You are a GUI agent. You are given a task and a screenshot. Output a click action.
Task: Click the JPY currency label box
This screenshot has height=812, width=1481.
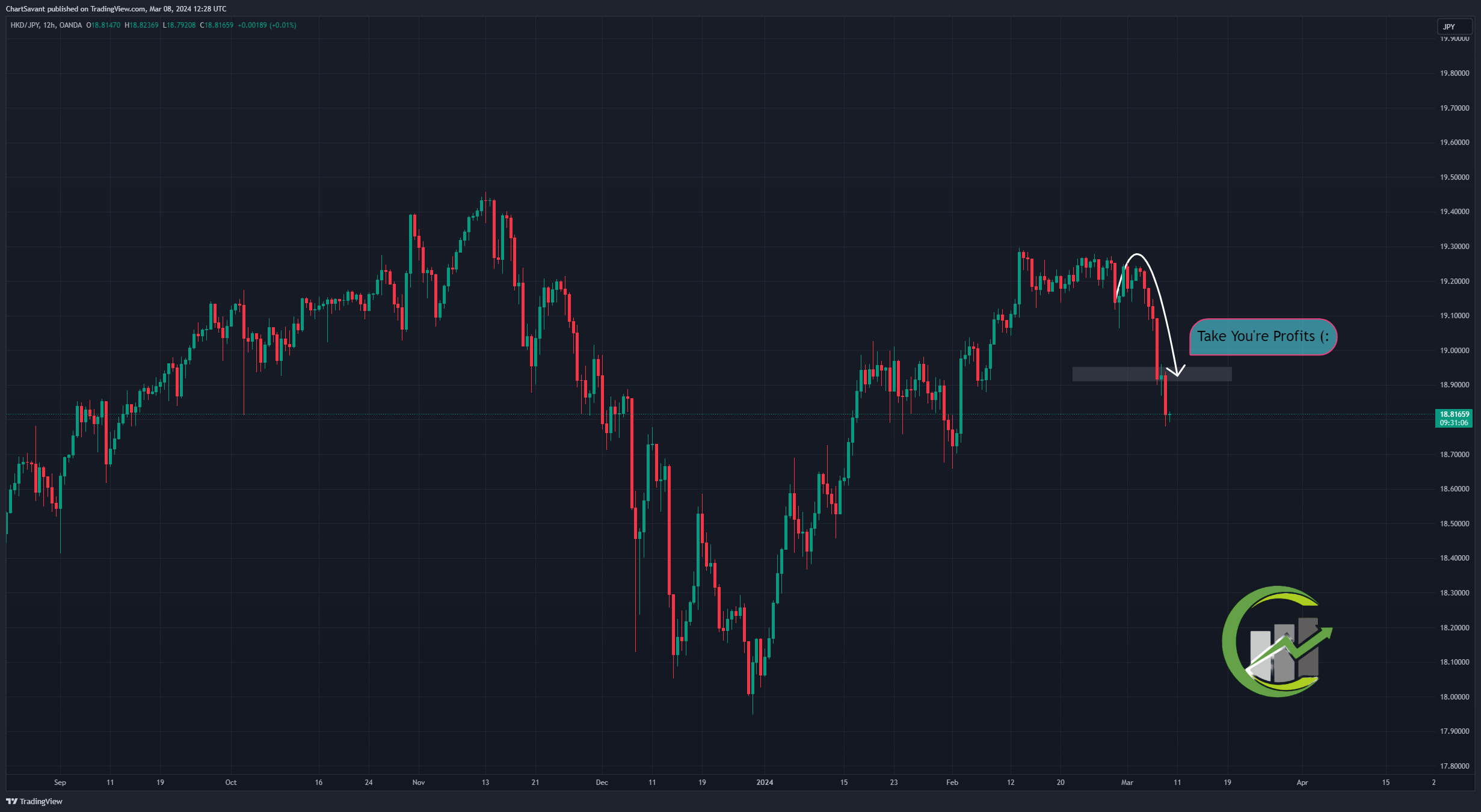click(1453, 26)
